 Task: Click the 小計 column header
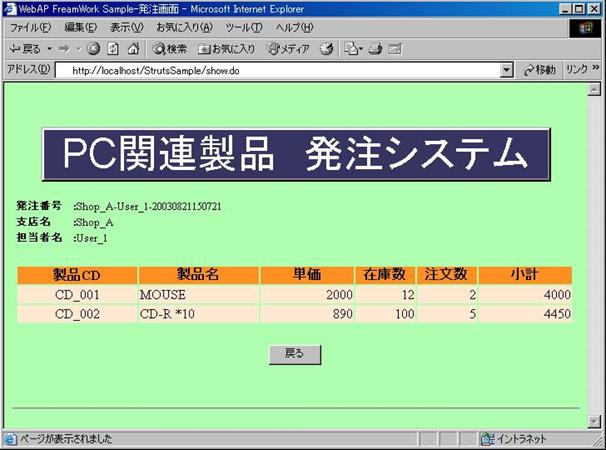pyautogui.click(x=525, y=275)
